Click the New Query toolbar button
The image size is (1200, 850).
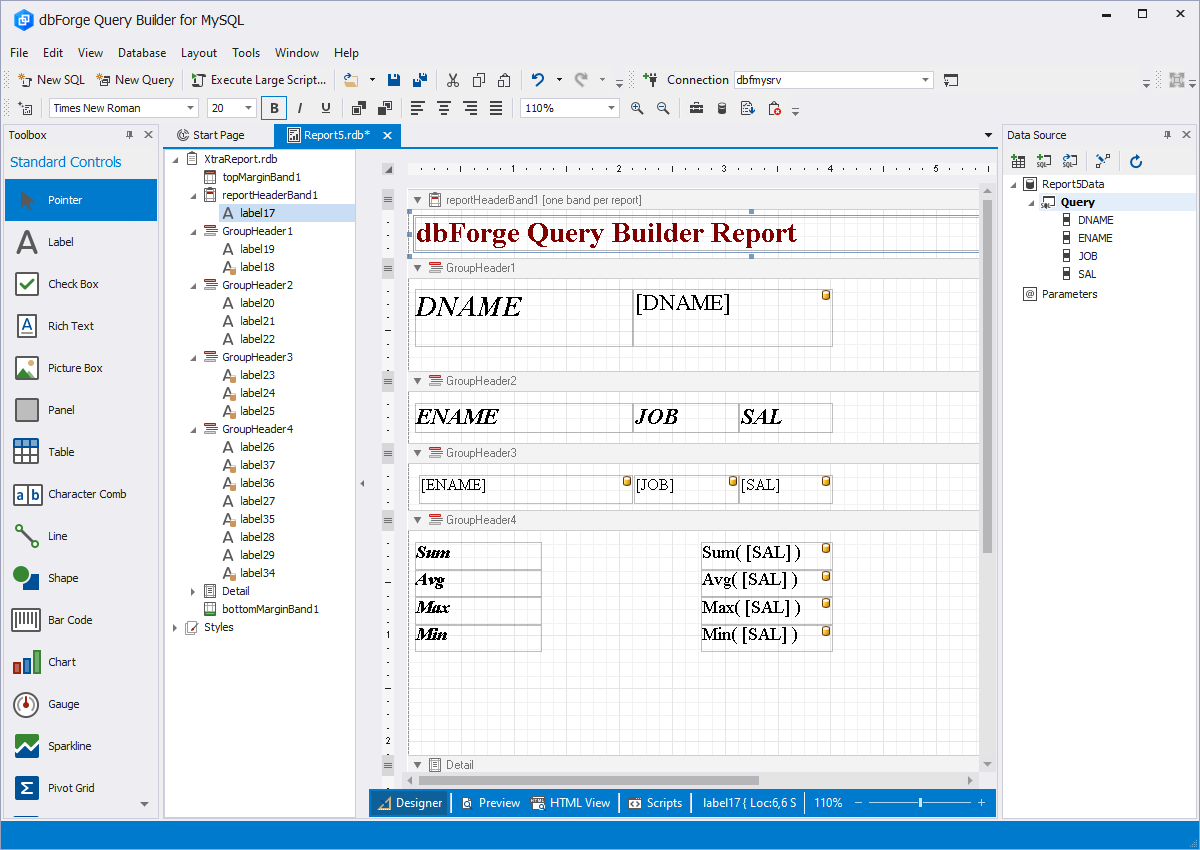click(135, 80)
